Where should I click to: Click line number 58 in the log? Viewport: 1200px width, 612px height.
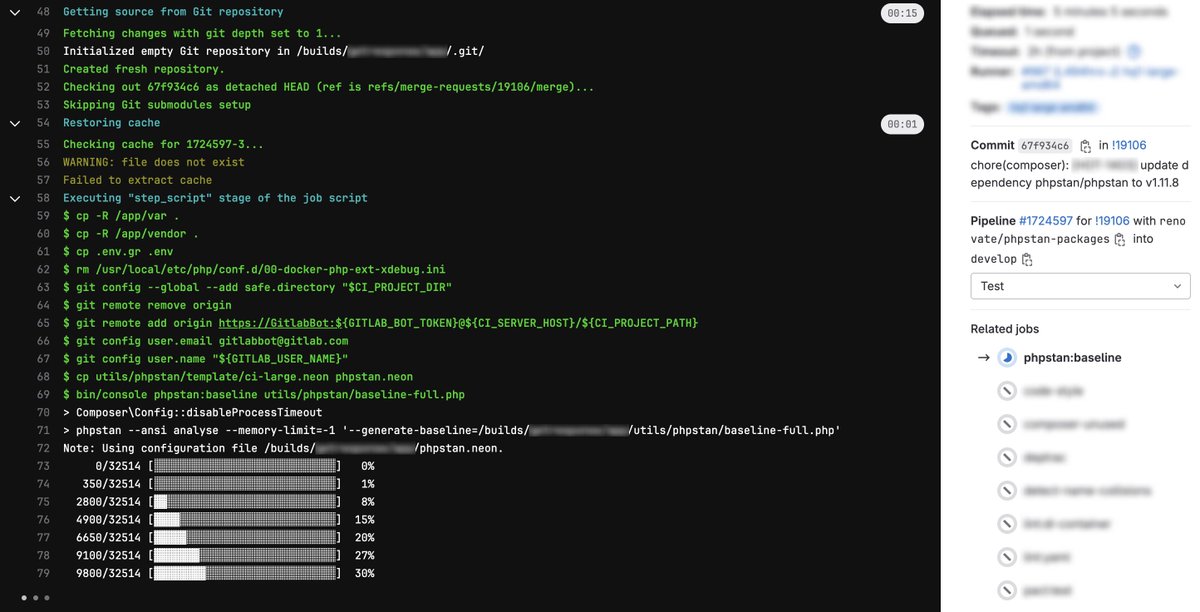coord(42,198)
